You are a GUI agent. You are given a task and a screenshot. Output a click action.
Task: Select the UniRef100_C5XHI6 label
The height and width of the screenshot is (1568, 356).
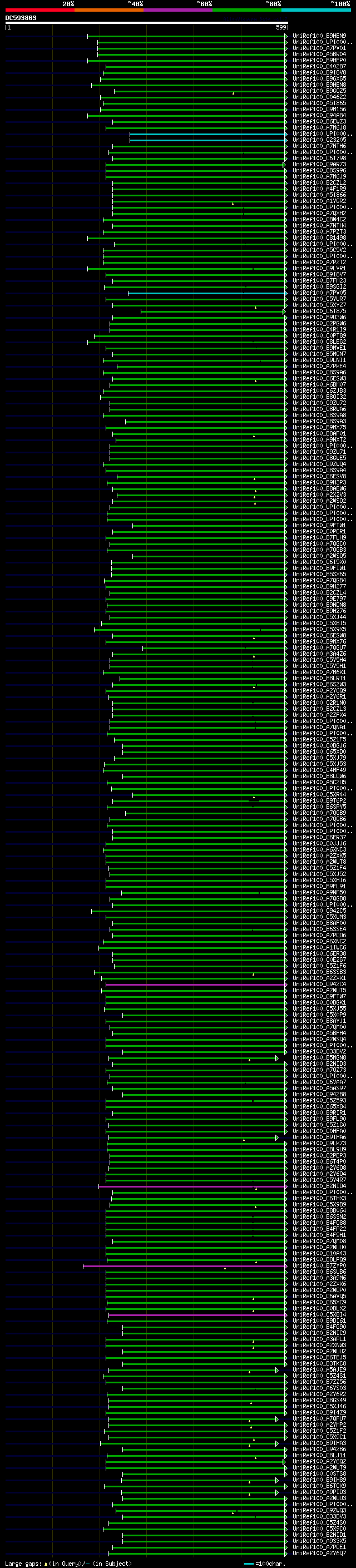319,880
